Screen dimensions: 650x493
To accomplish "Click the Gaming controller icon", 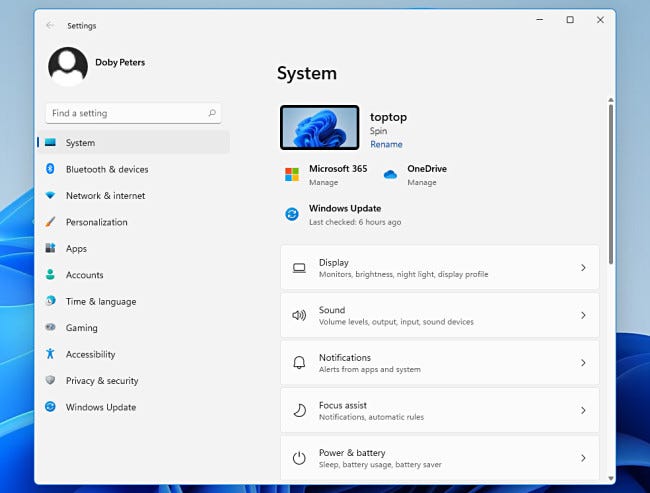I will tap(50, 328).
